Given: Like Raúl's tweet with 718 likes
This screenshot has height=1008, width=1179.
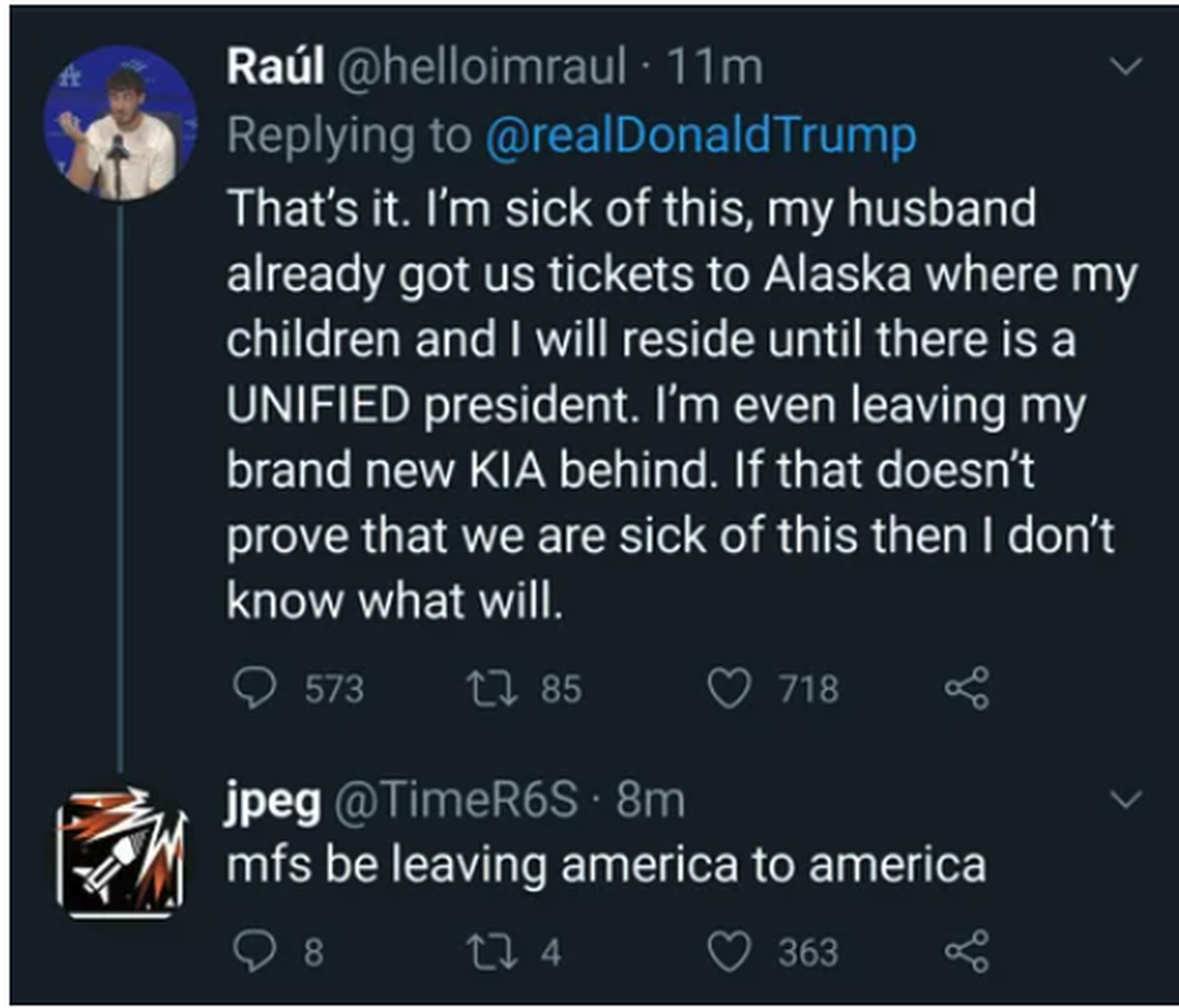Looking at the screenshot, I should click(728, 689).
